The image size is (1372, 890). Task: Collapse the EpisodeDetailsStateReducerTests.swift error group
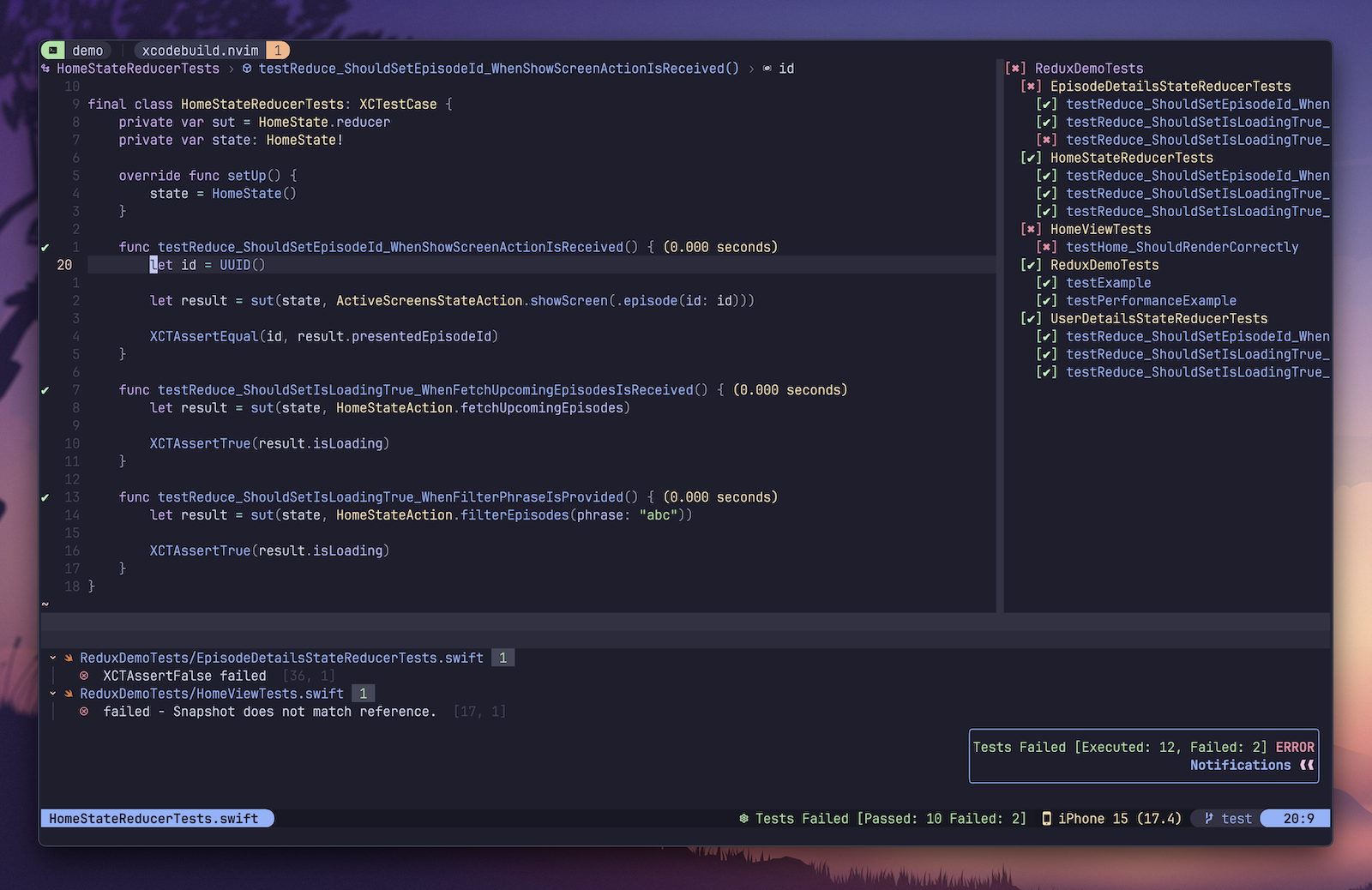click(x=55, y=657)
